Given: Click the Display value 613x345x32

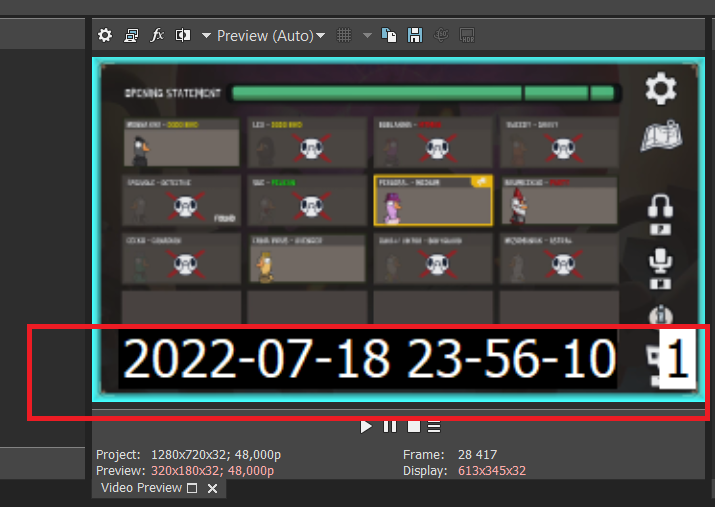Looking at the screenshot, I should (492, 471).
